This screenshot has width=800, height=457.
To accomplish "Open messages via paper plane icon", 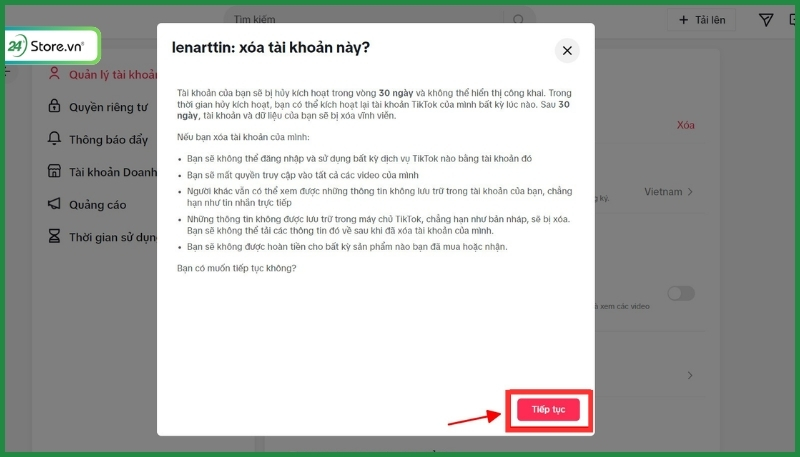I will point(766,20).
